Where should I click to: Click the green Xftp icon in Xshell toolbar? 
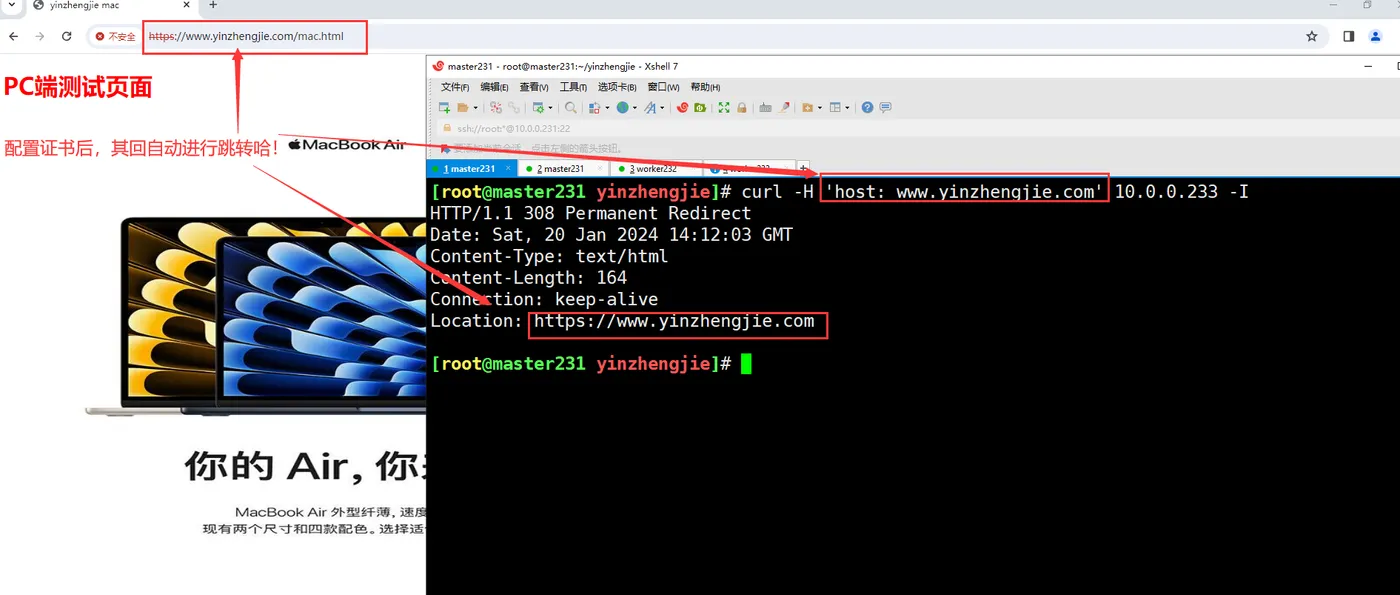(700, 108)
